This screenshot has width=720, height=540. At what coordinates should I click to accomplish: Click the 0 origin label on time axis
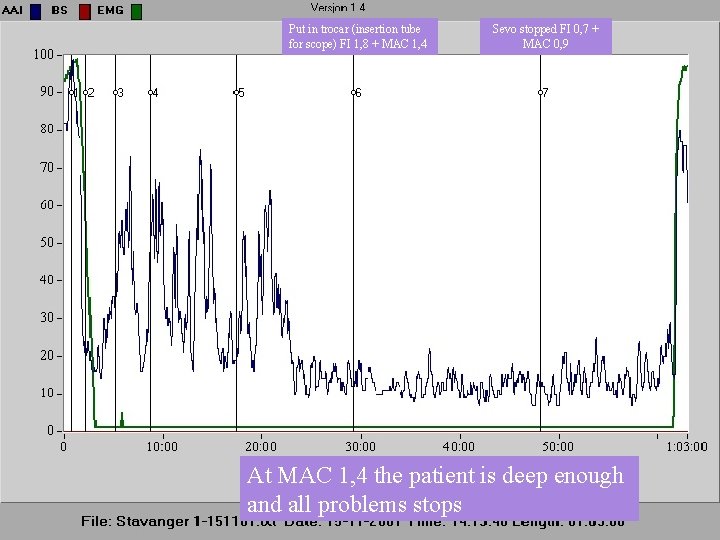63,447
